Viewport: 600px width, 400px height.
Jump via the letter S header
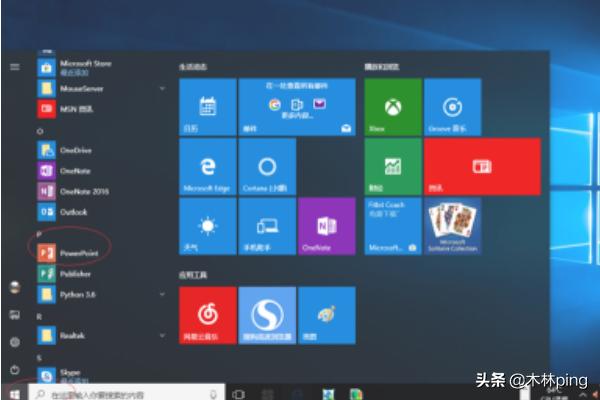[x=39, y=358]
